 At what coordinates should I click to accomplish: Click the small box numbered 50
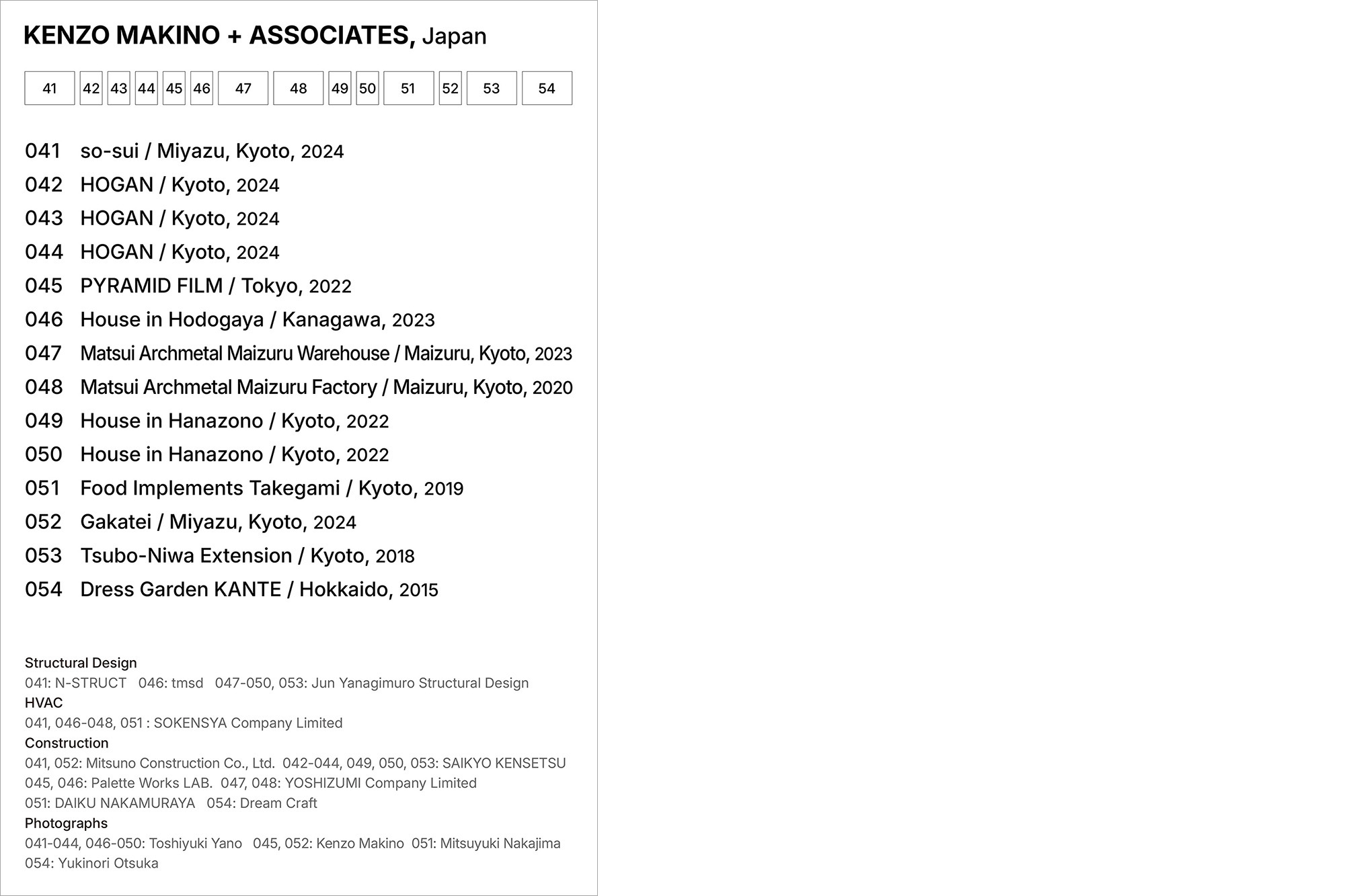pyautogui.click(x=367, y=88)
